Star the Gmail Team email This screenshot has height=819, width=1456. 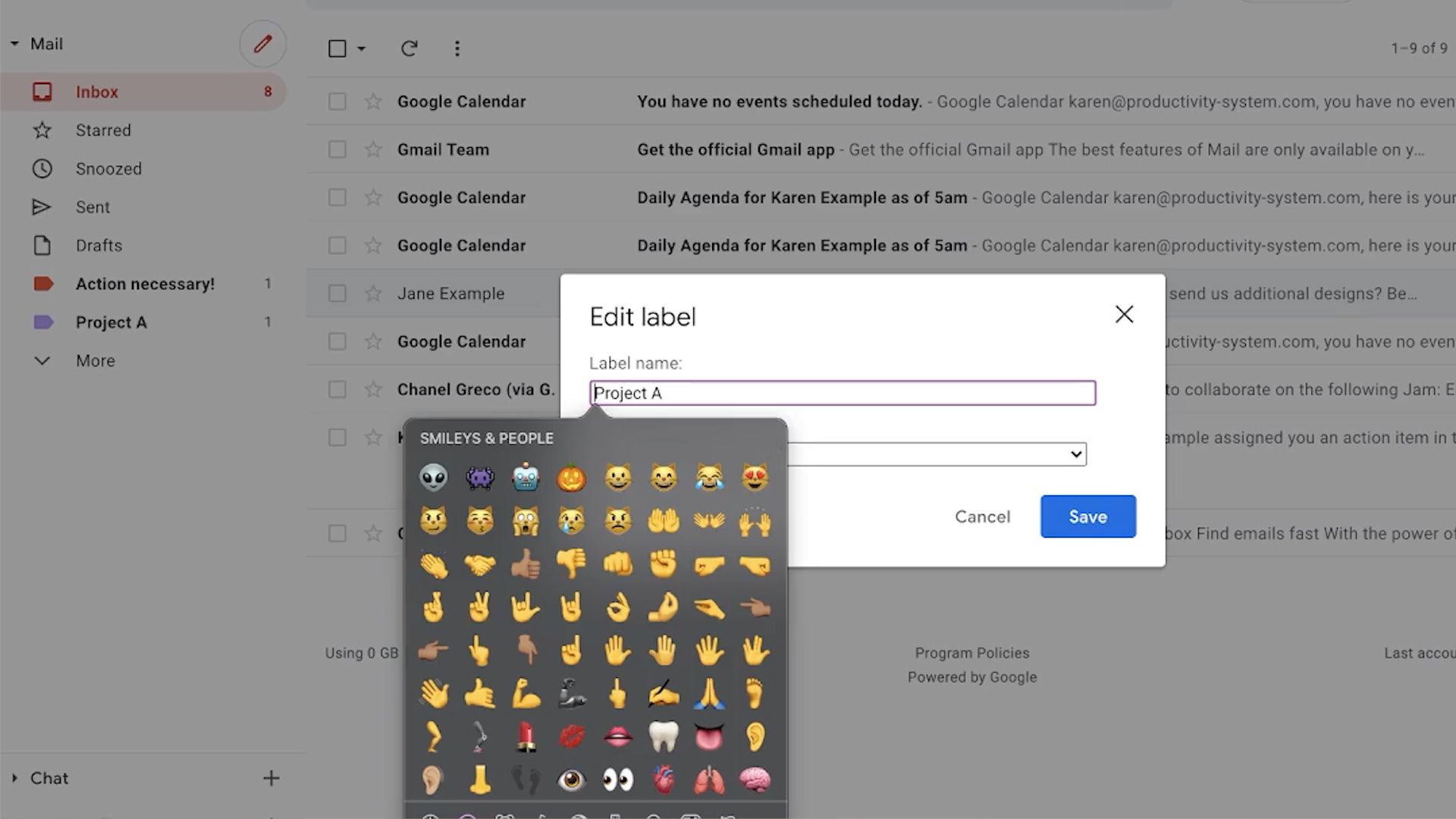click(372, 149)
